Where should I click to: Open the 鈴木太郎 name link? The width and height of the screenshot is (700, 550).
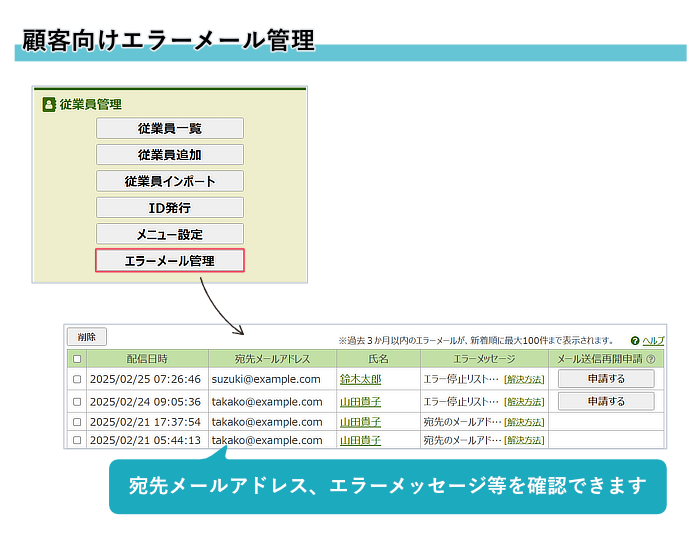360,380
